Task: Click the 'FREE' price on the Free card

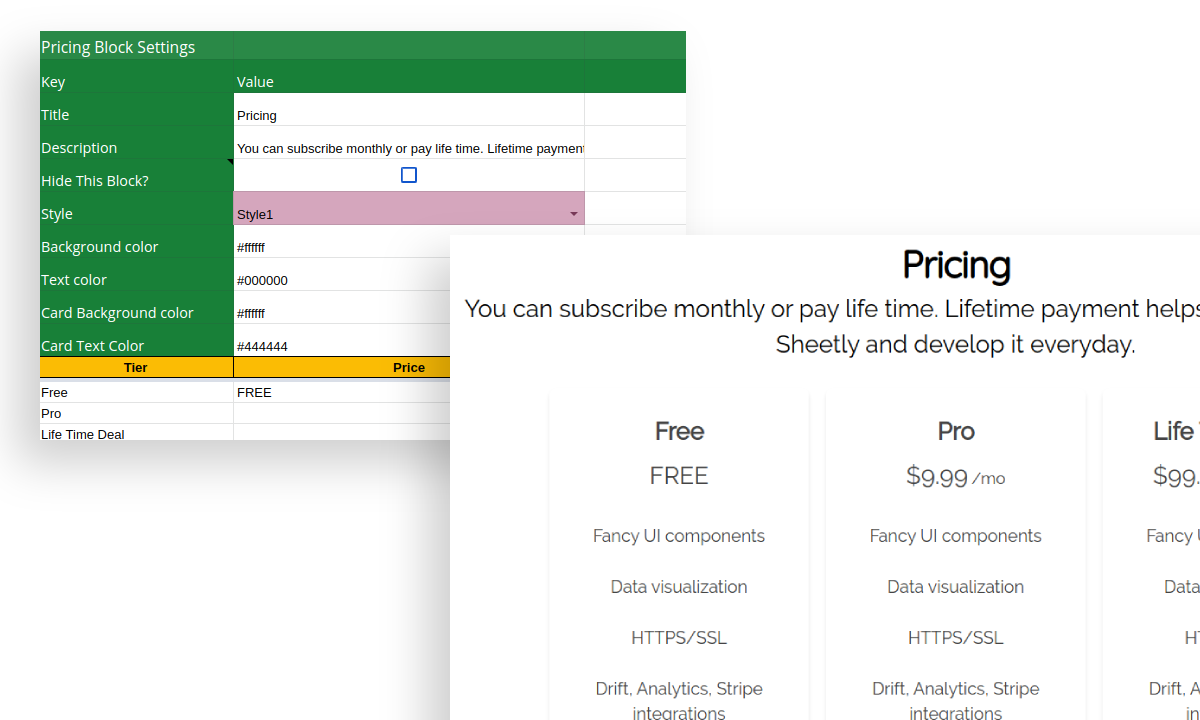Action: click(679, 476)
